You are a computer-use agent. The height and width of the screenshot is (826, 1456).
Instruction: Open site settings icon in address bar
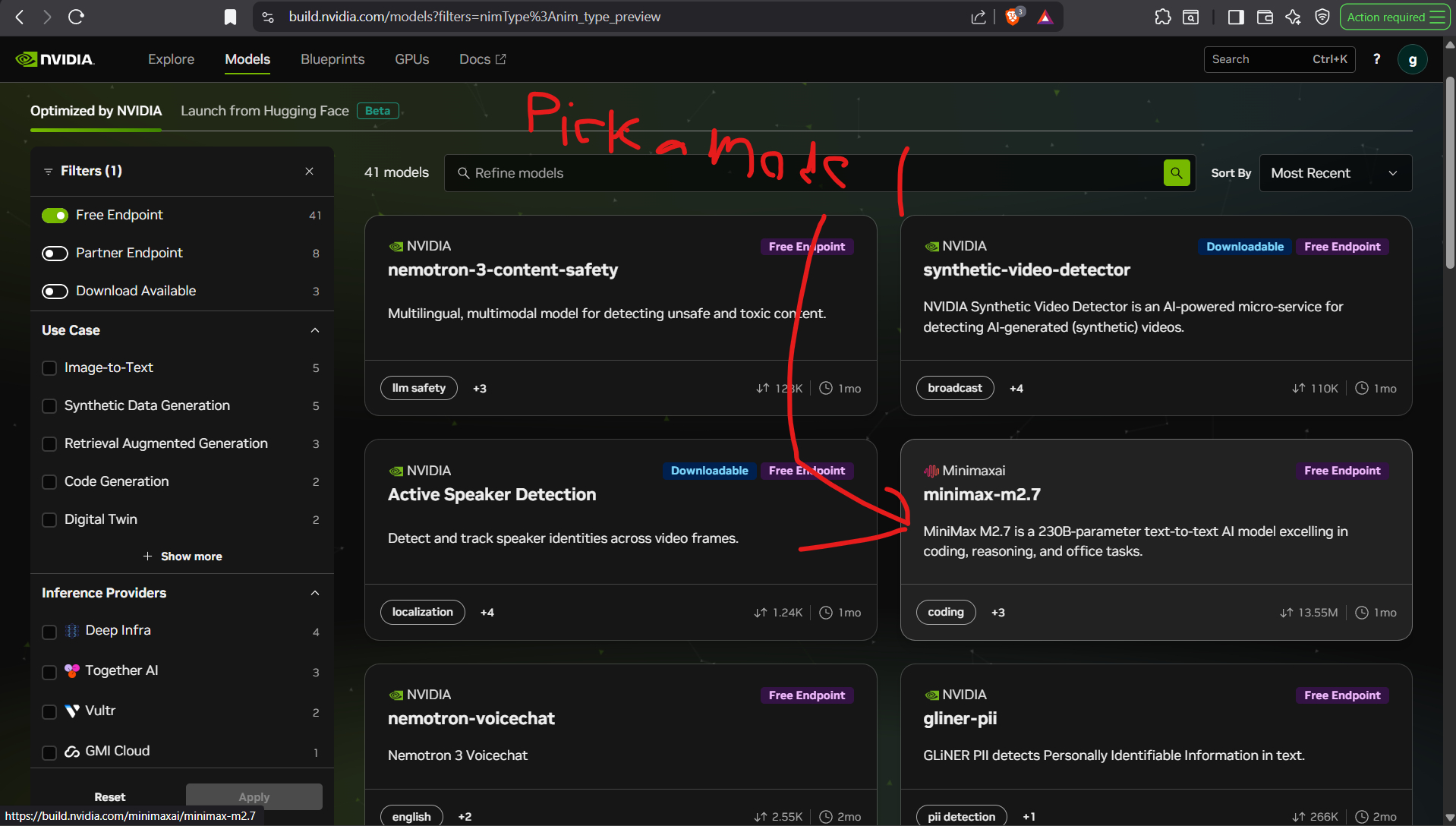pos(268,17)
